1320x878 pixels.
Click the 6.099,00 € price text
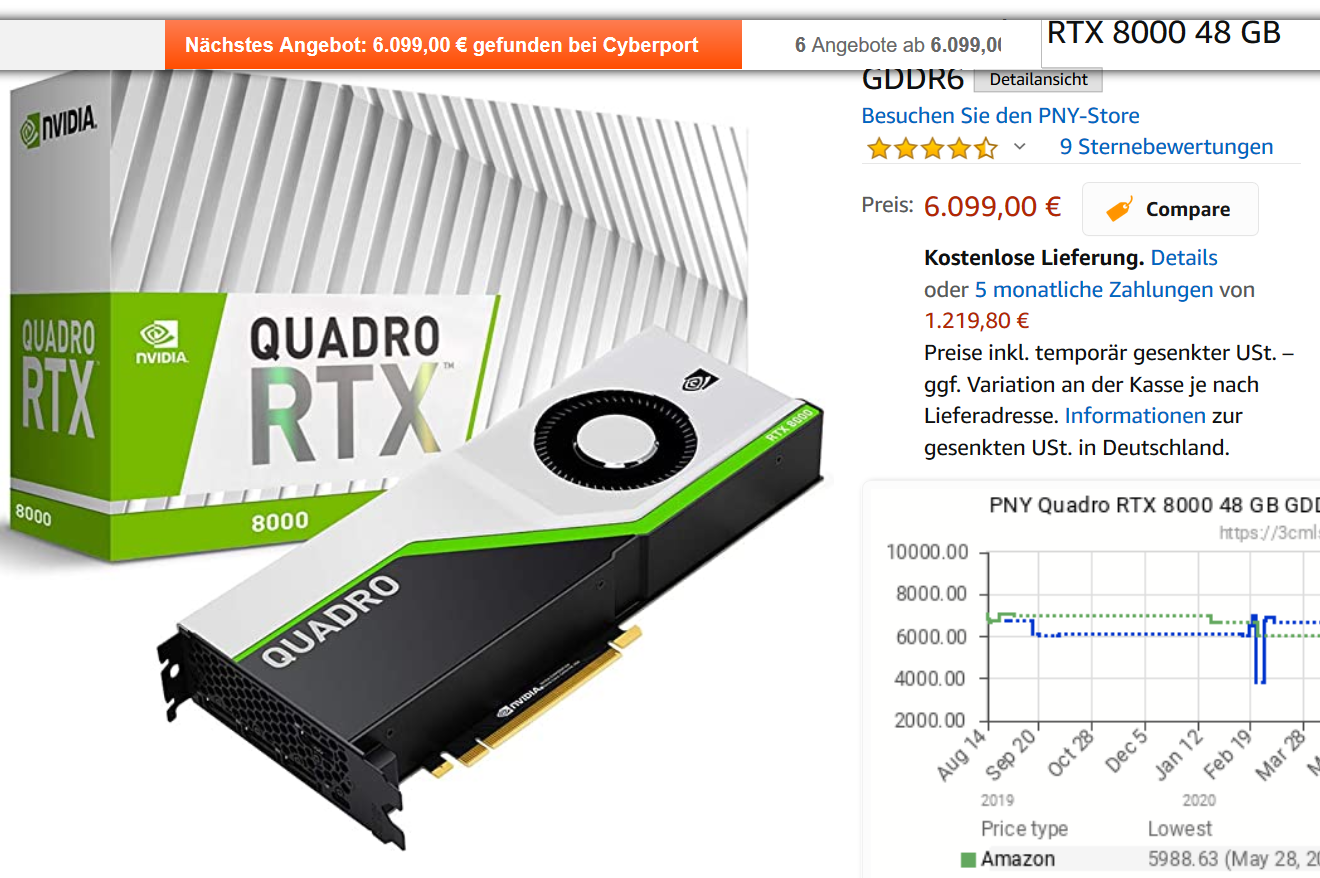[992, 207]
